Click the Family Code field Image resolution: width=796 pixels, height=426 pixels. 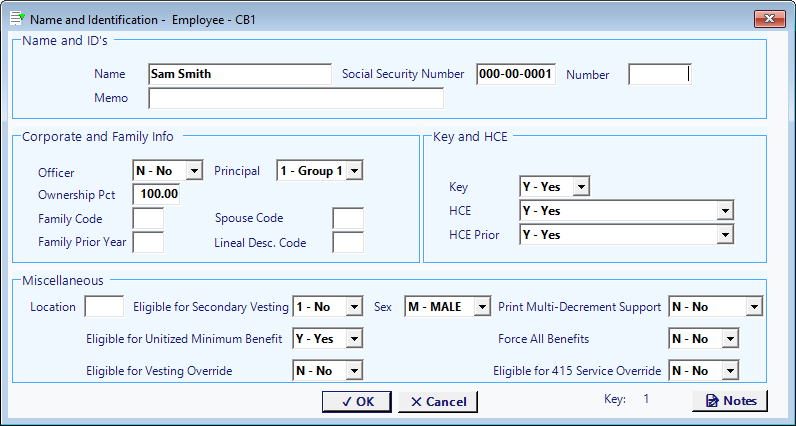point(148,218)
